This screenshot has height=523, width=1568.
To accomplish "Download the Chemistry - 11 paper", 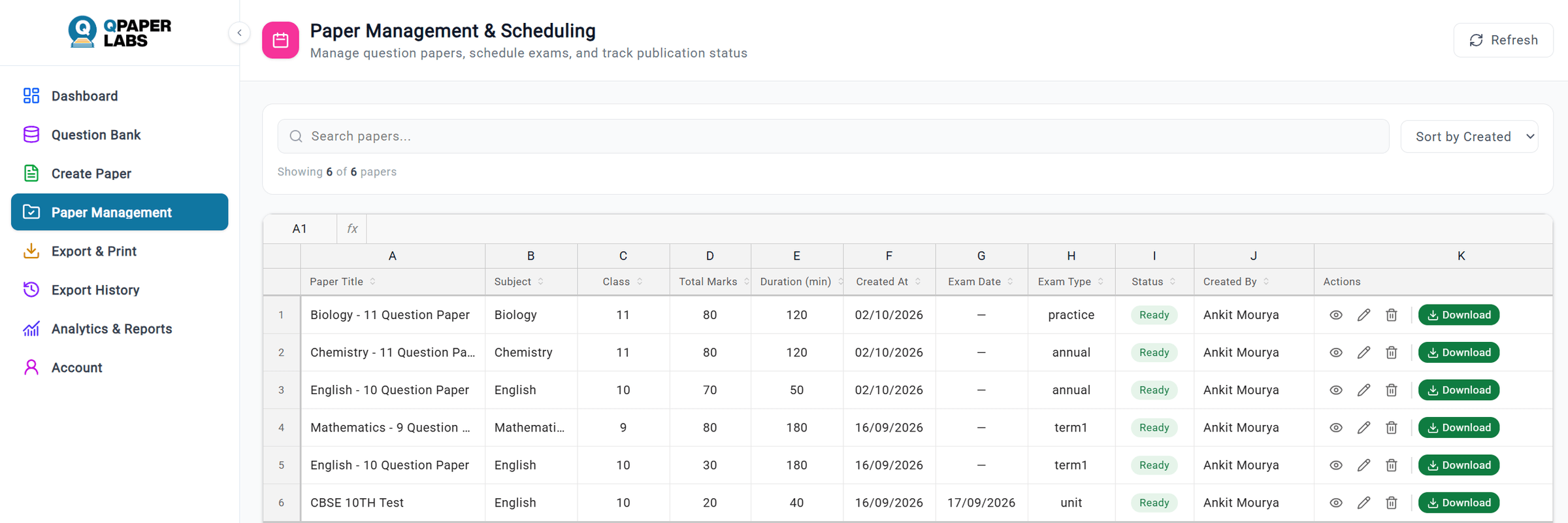I will 1459,352.
